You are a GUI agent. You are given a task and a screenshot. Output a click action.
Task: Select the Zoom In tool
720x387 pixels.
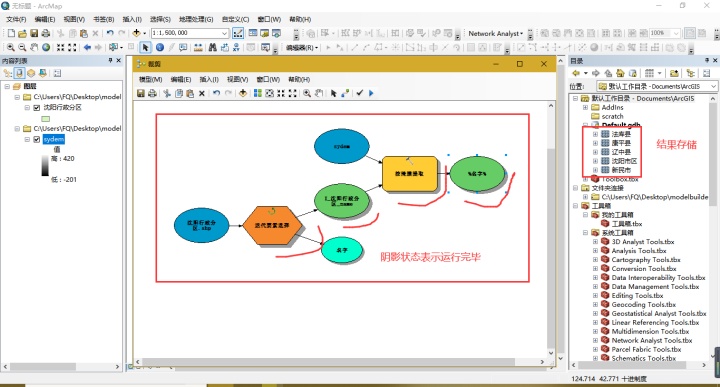[10, 47]
